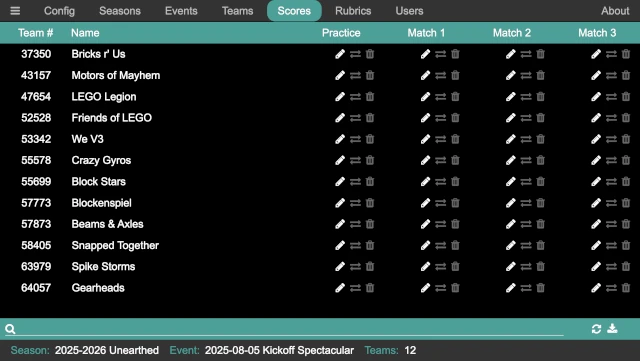Select team name Snapped Together
640x361 pixels.
115,245
